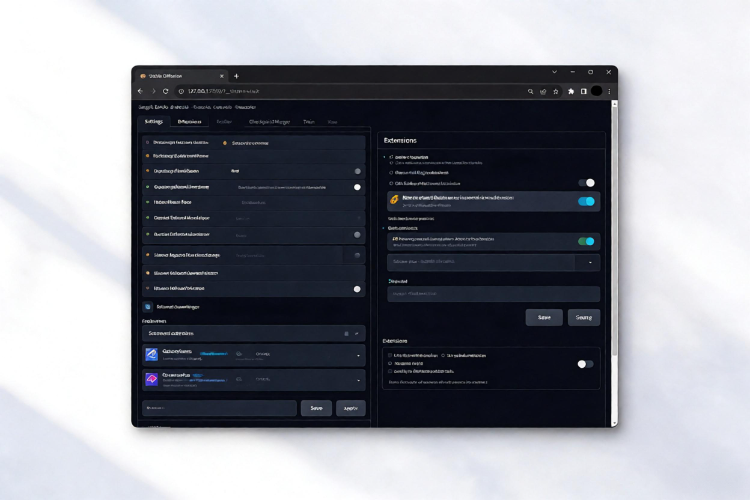Click the browser forward arrow
Screen dimensions: 750x500
153,91
